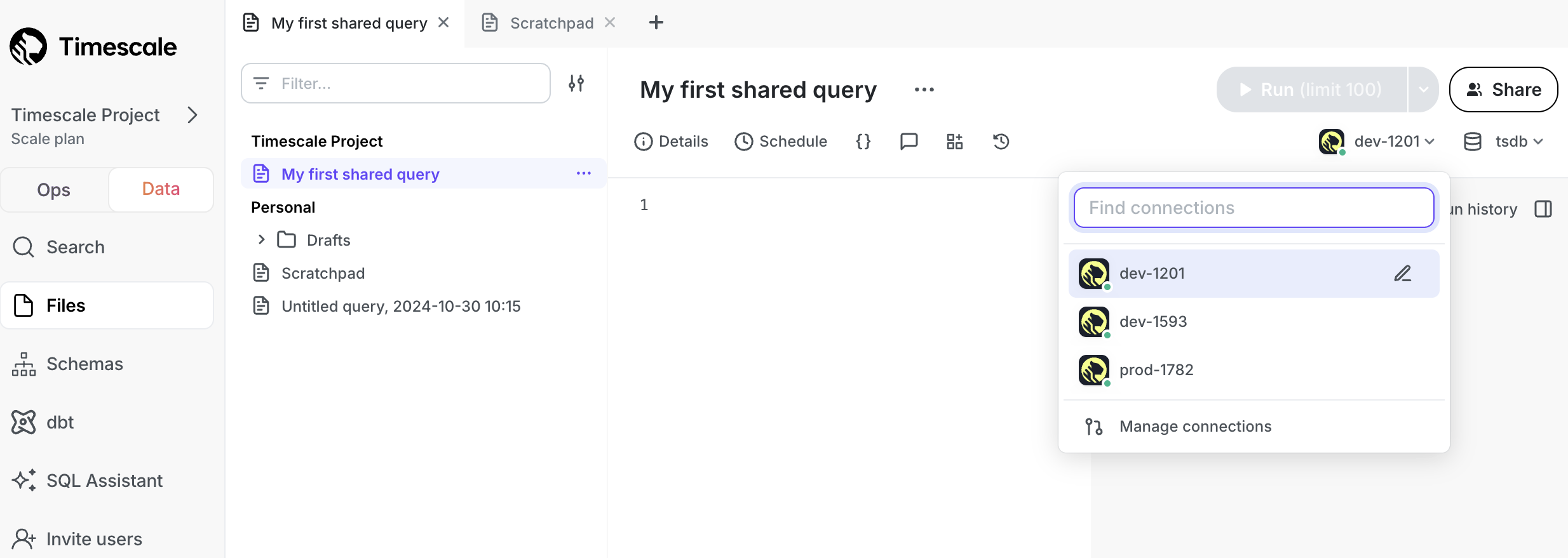Open the query title three-dot menu
The height and width of the screenshot is (558, 1568).
pyautogui.click(x=924, y=90)
